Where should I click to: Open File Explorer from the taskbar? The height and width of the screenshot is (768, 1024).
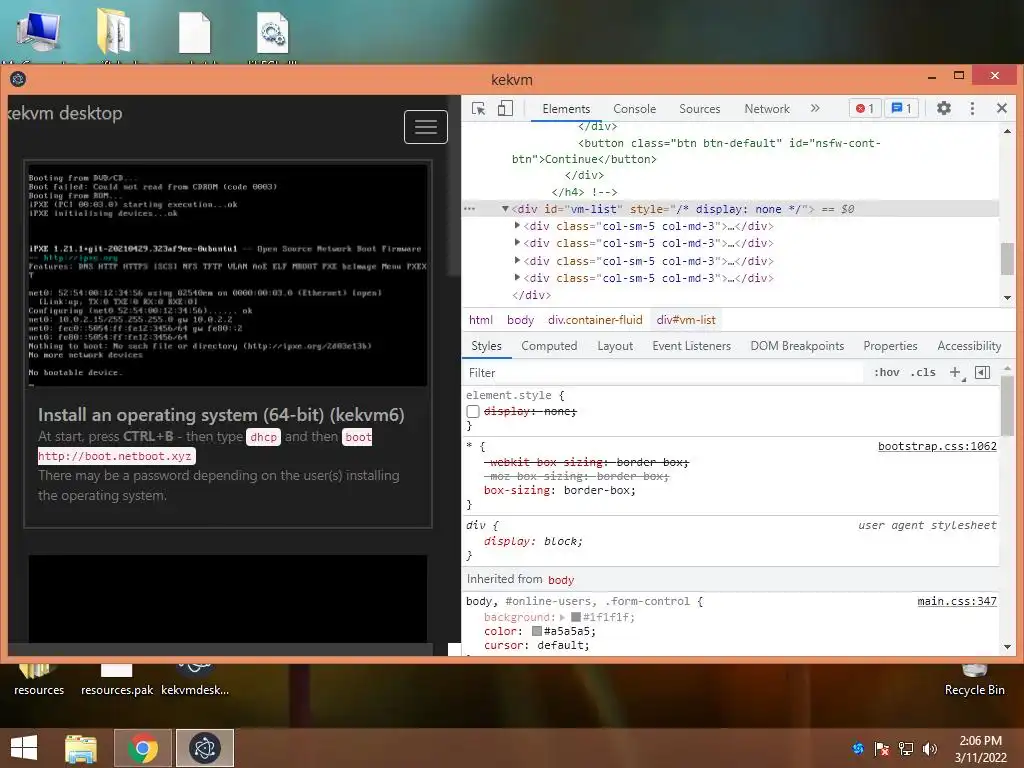tap(81, 748)
